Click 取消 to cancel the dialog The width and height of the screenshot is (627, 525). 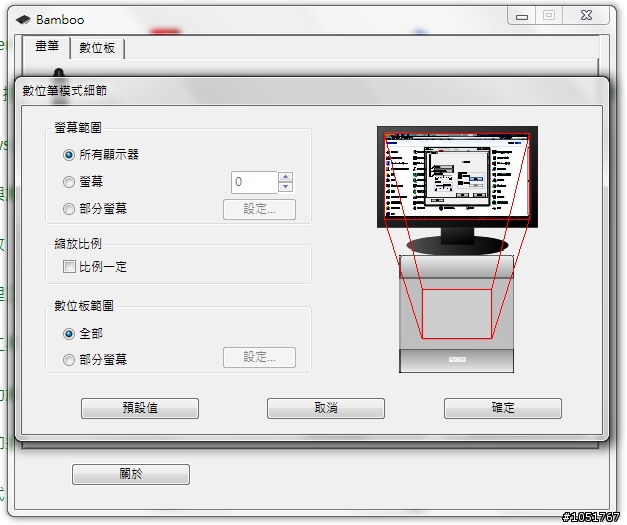[x=326, y=408]
